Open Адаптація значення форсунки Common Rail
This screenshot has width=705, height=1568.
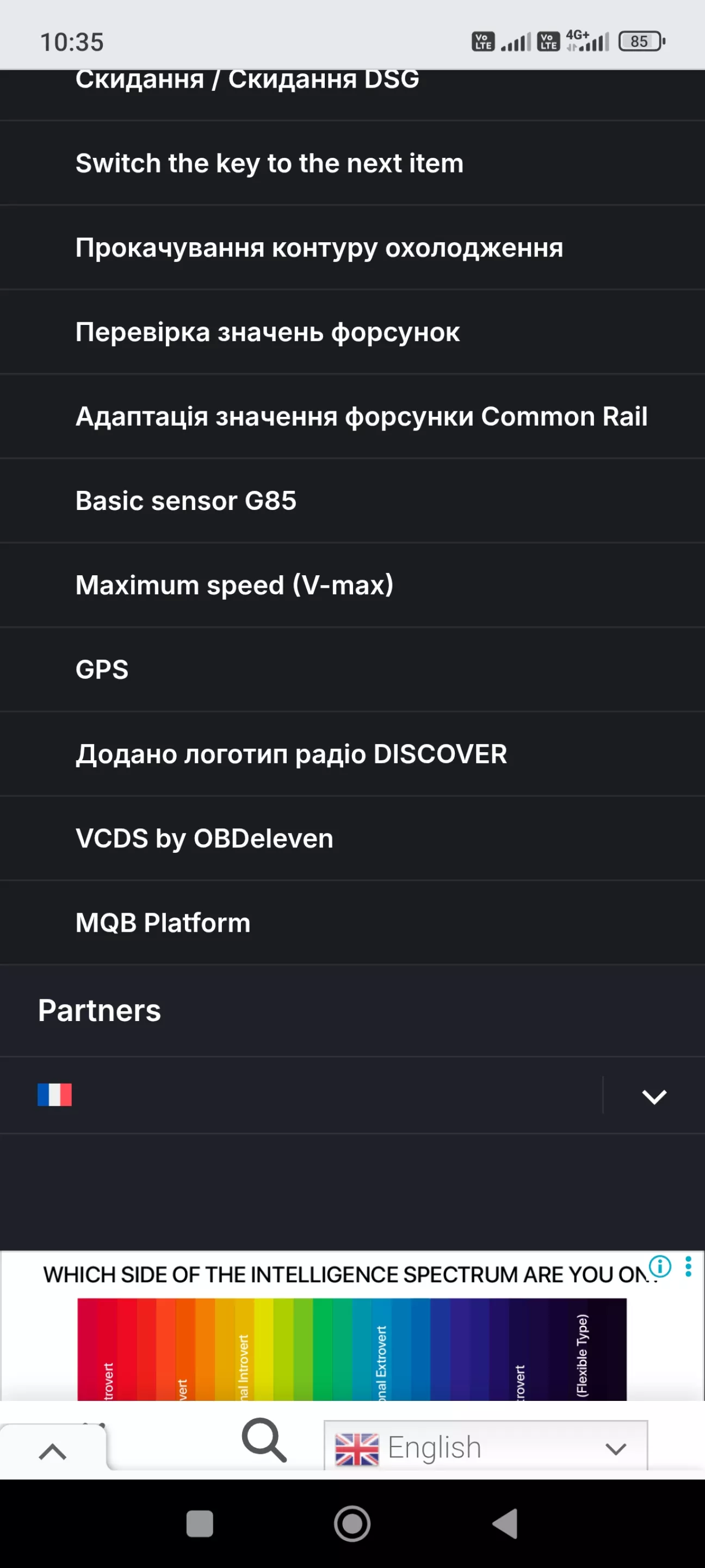click(x=361, y=416)
